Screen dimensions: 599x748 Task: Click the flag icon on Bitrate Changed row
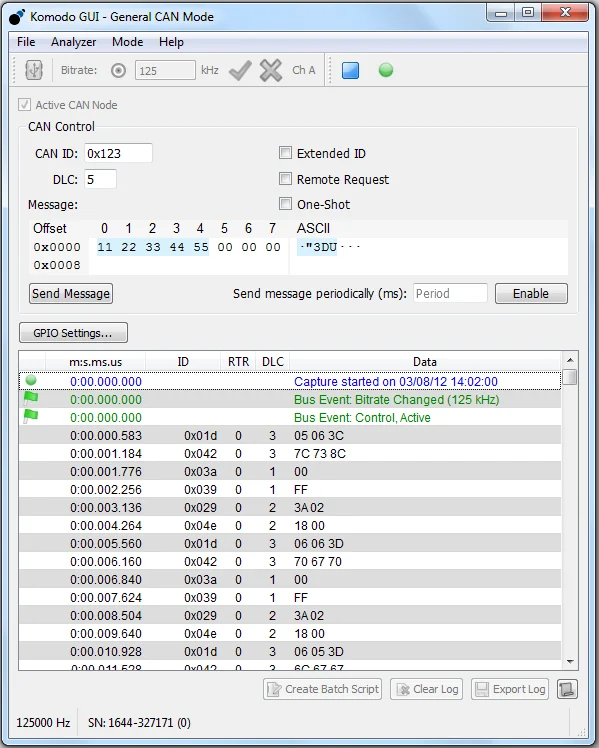click(31, 398)
